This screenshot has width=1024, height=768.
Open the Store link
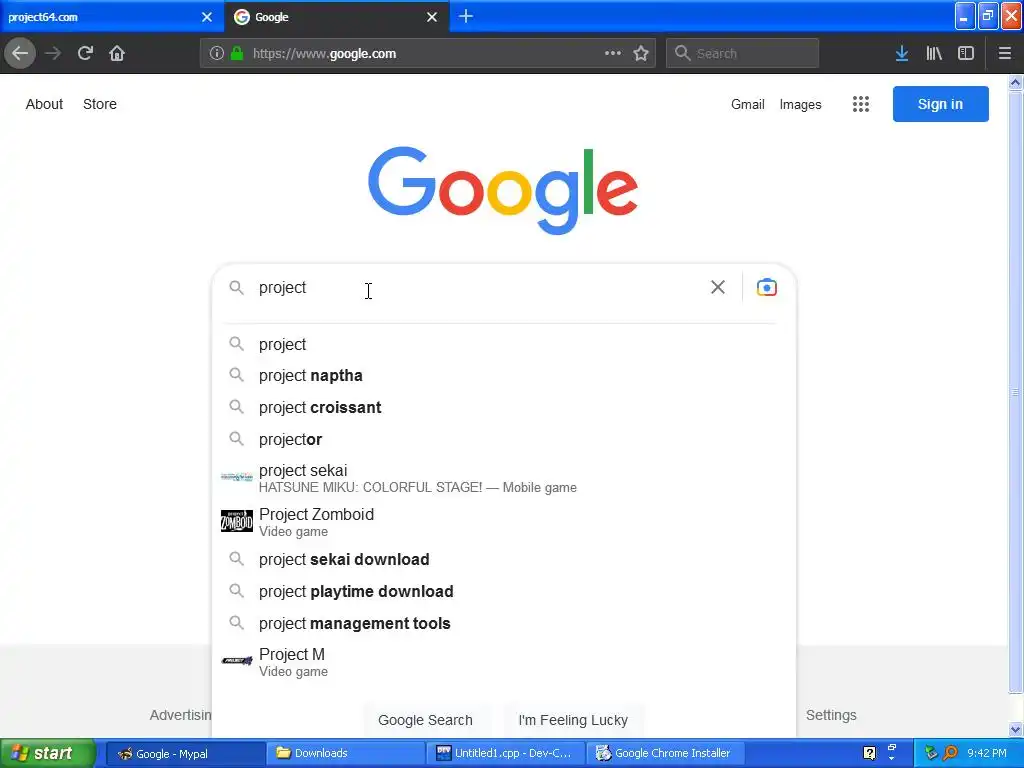100,104
